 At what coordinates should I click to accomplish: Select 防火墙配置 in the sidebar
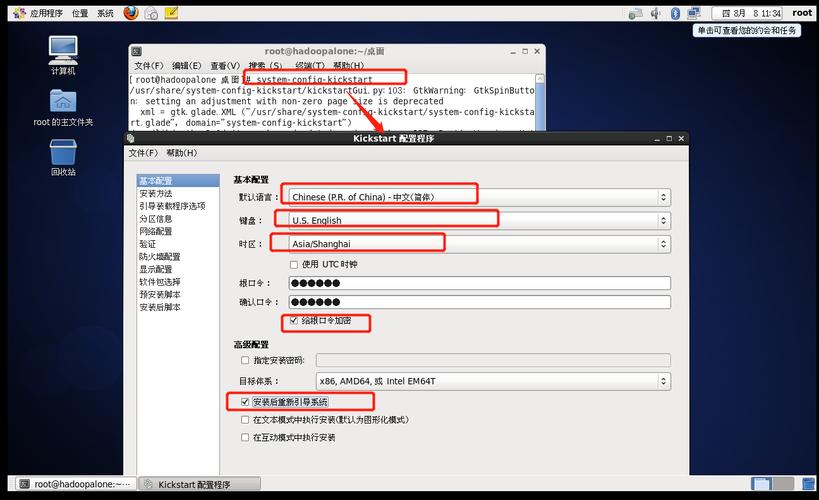pyautogui.click(x=178, y=257)
